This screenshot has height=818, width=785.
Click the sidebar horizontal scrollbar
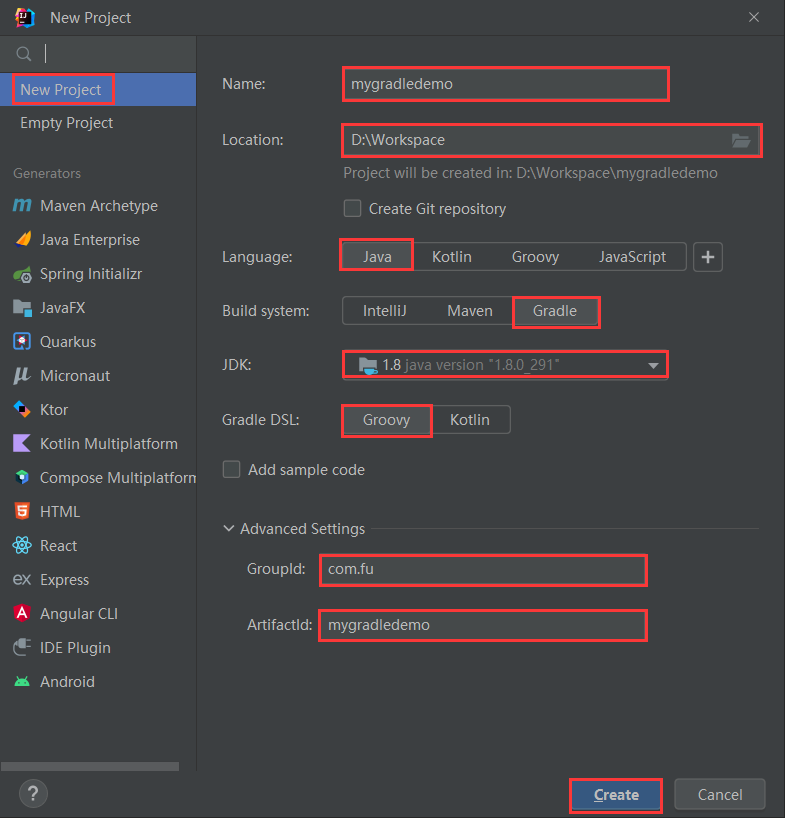tap(90, 766)
